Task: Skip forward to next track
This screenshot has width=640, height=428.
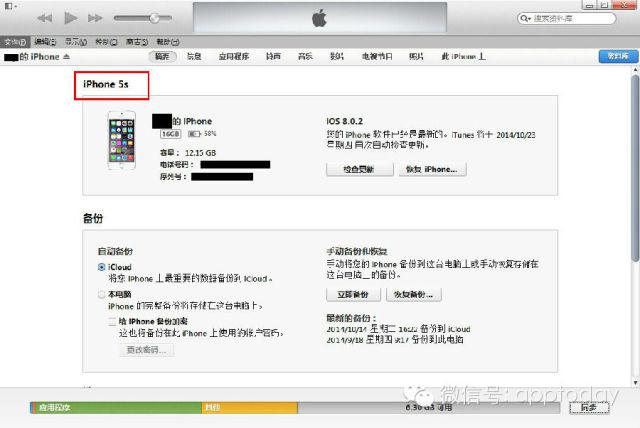Action: pos(95,18)
